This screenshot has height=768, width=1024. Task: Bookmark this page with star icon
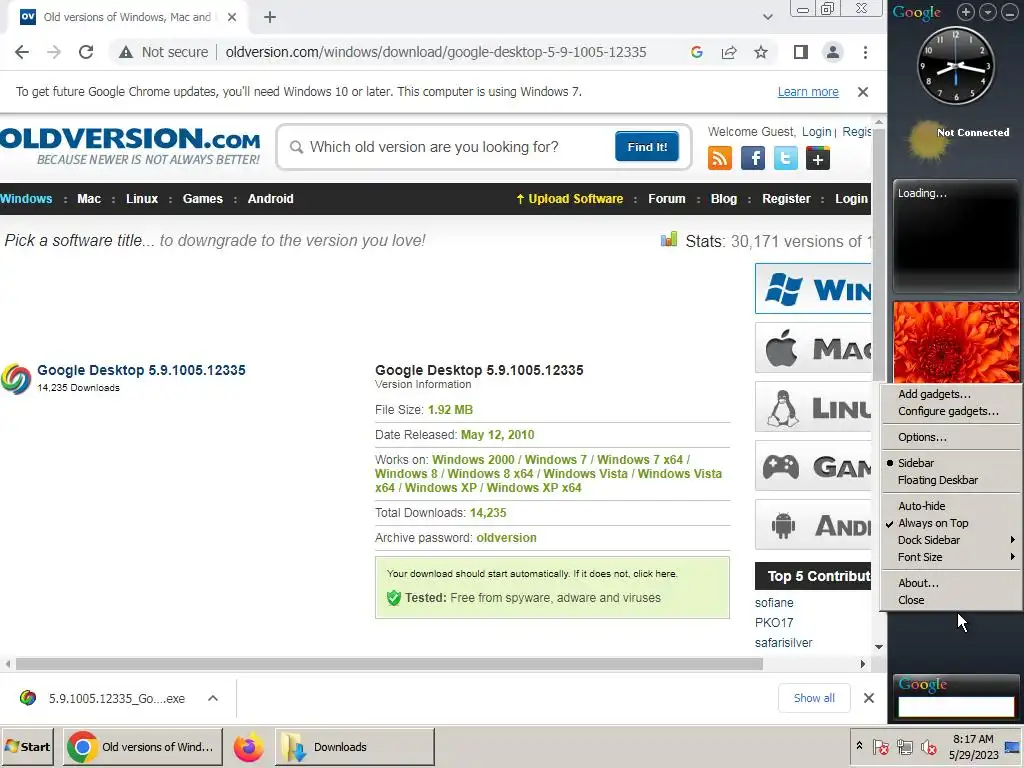pyautogui.click(x=761, y=52)
